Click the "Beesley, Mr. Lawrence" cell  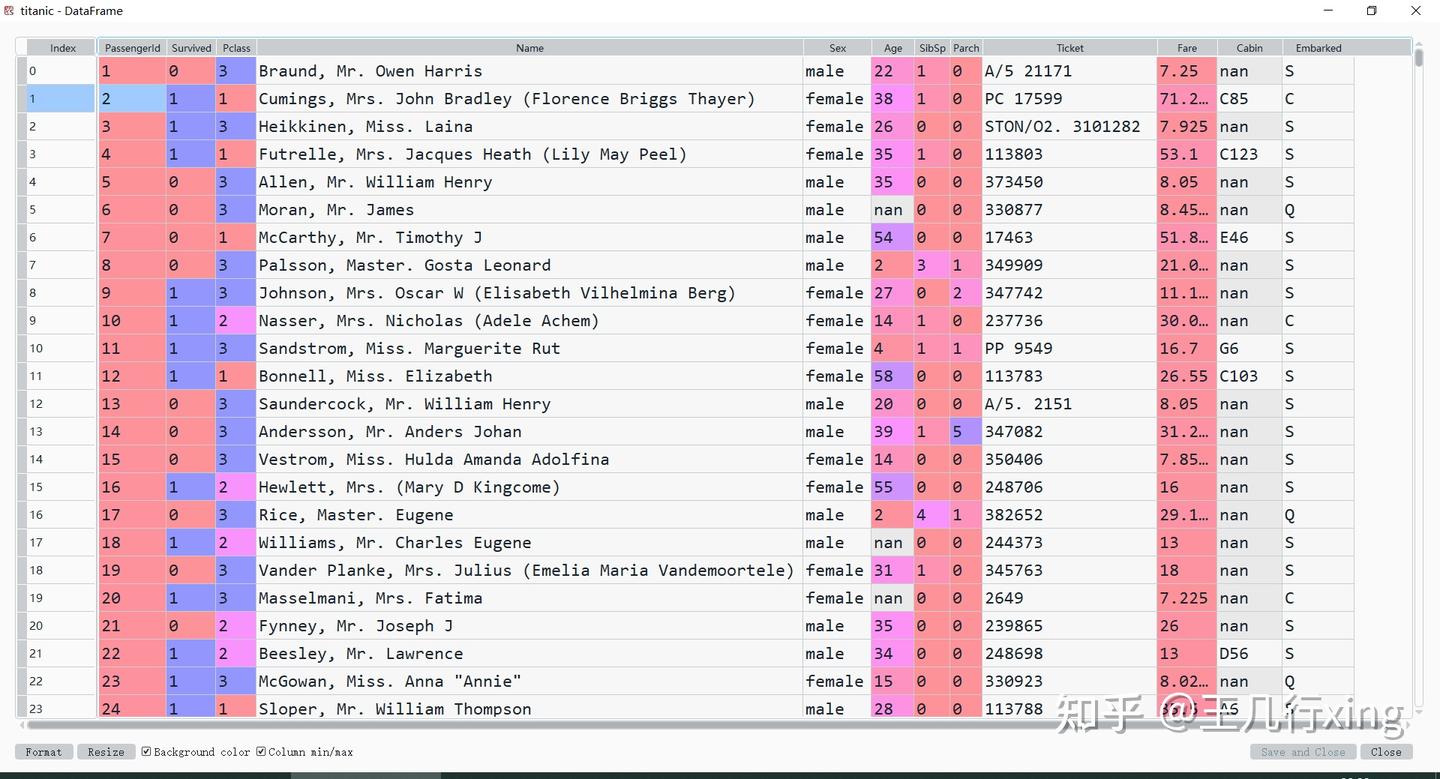[530, 654]
